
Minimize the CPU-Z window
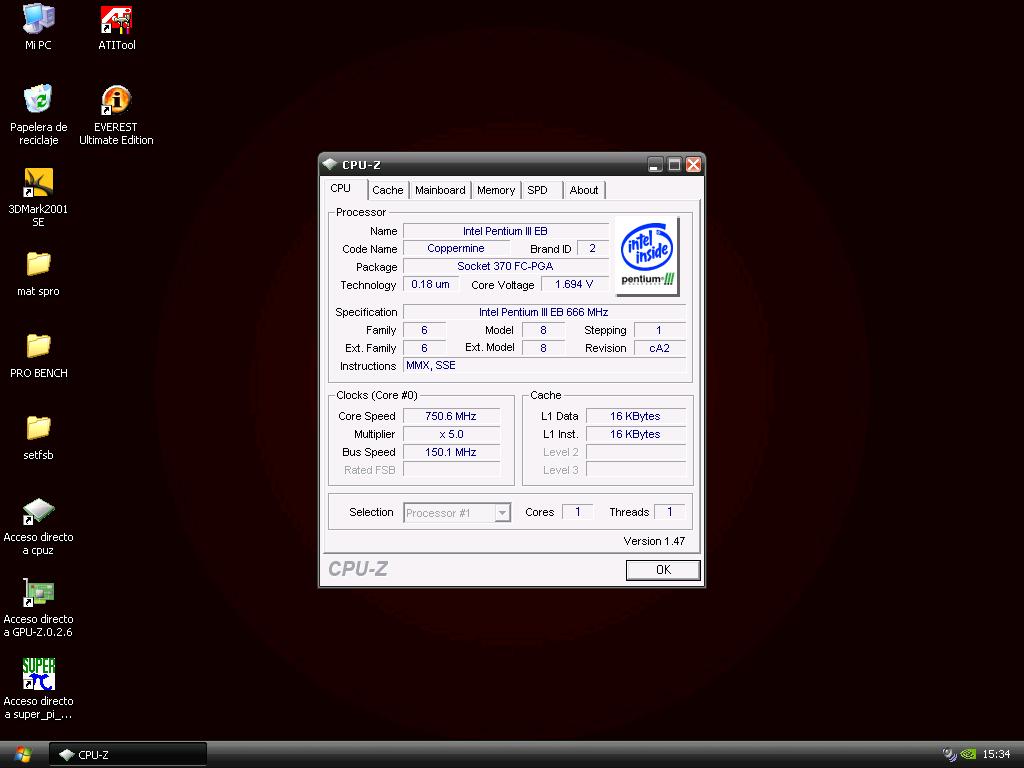pyautogui.click(x=655, y=165)
